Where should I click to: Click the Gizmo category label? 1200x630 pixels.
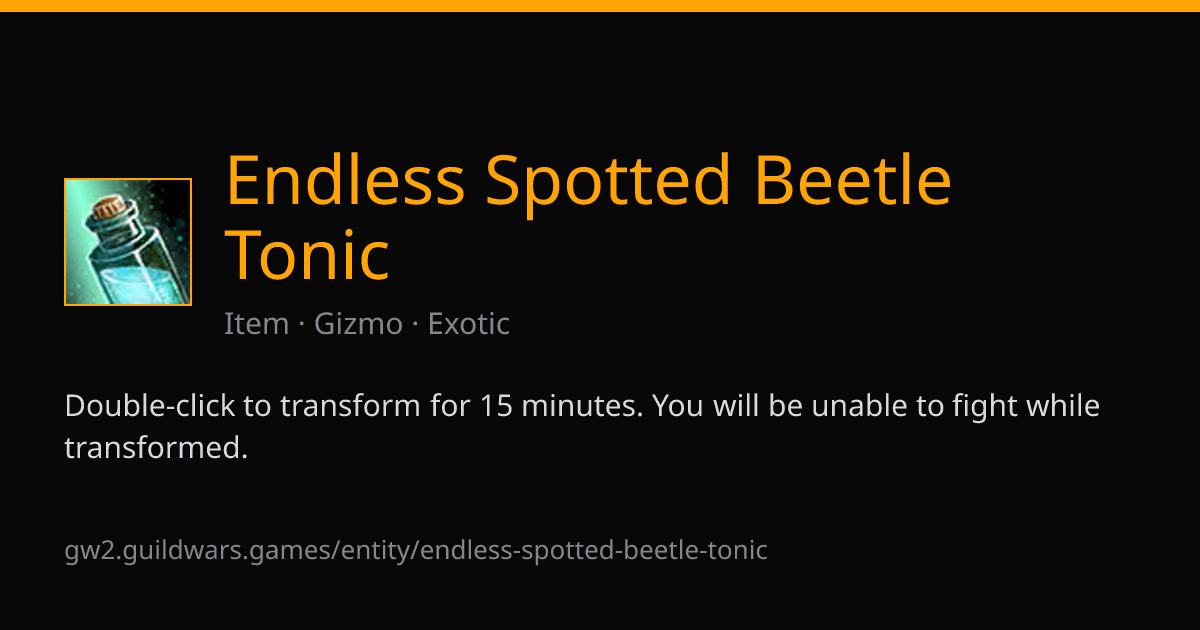pyautogui.click(x=358, y=324)
